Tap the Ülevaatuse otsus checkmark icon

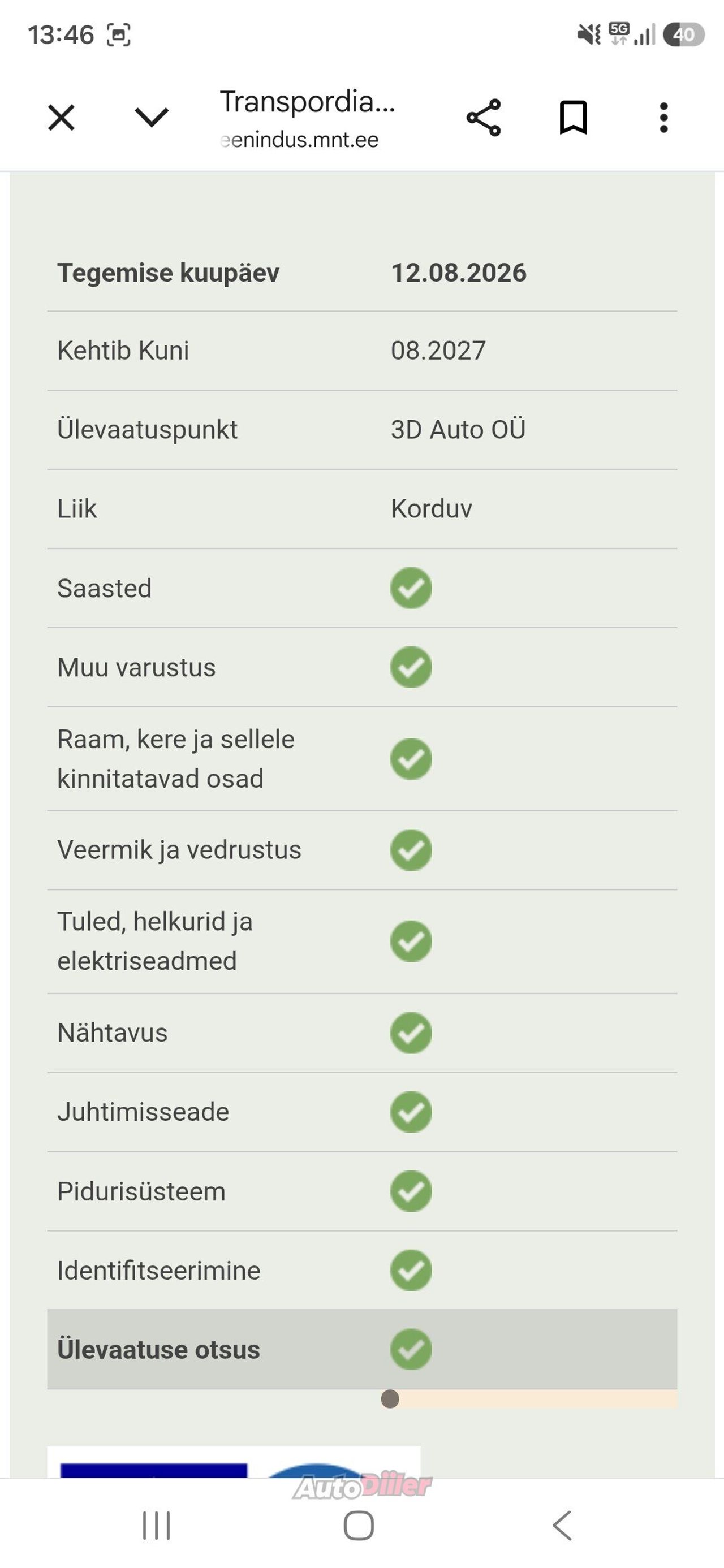[x=411, y=1350]
